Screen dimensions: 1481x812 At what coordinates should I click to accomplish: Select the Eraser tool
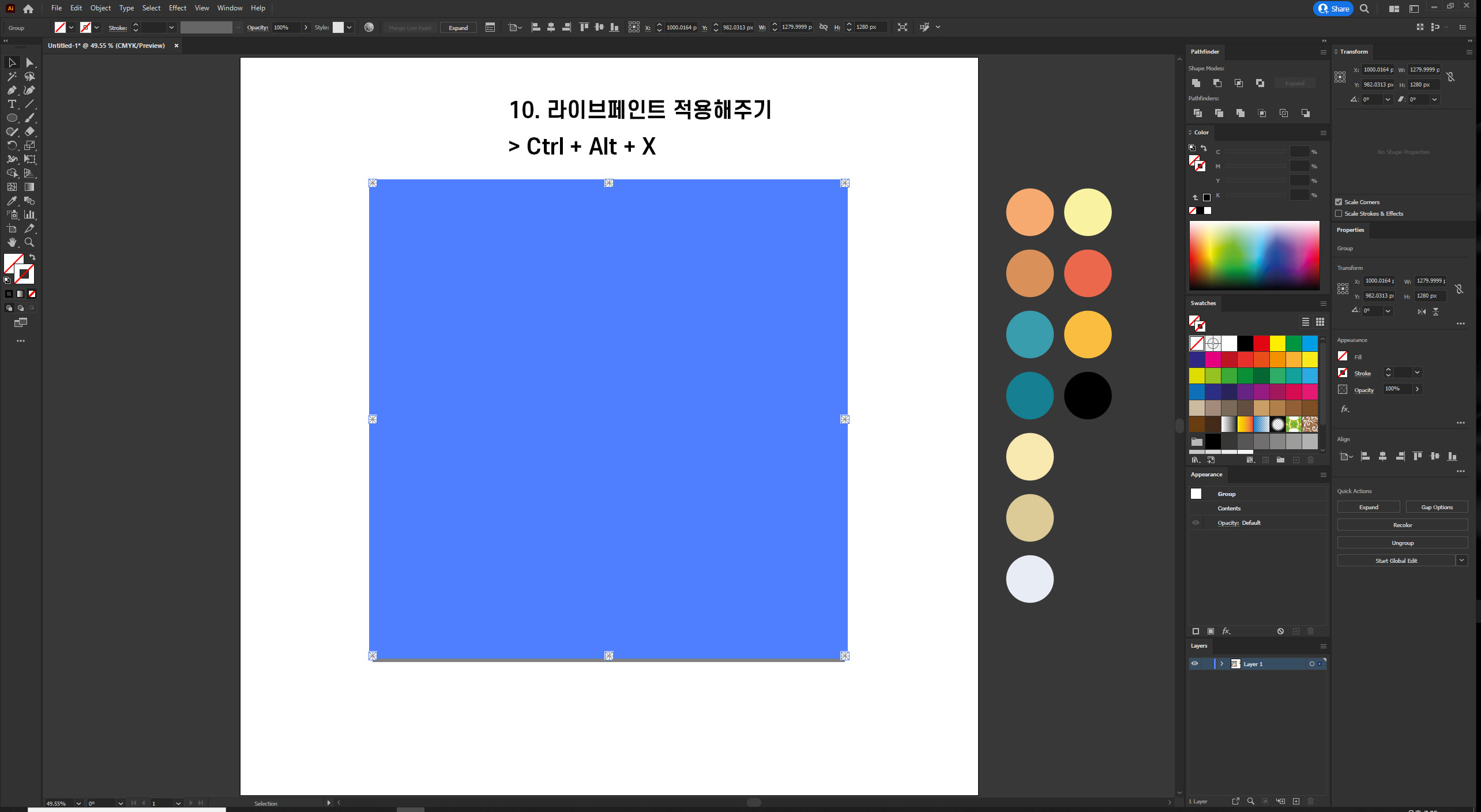(29, 131)
